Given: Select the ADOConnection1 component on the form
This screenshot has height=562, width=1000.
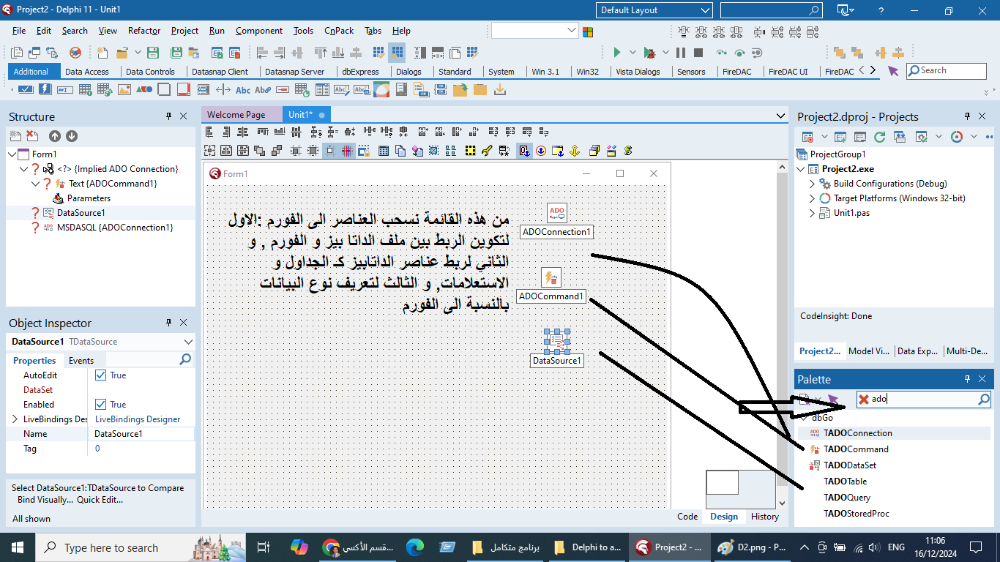Looking at the screenshot, I should click(557, 212).
